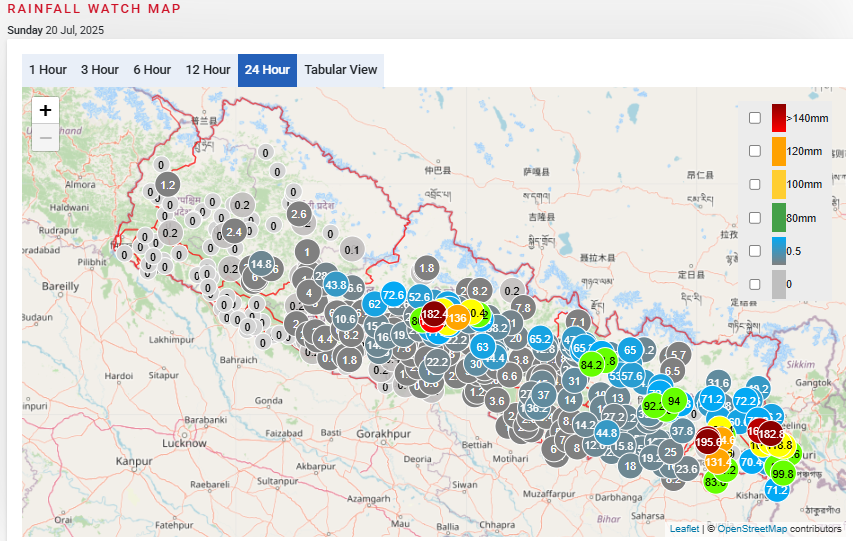Open the Leaflet attribution link

pyautogui.click(x=684, y=528)
